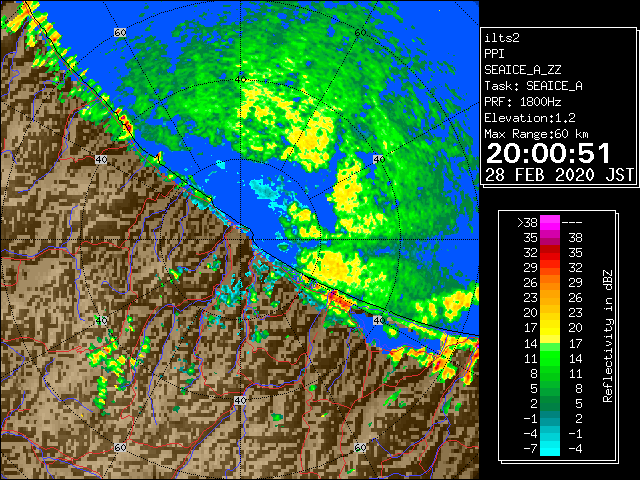This screenshot has width=640, height=480.
Task: Select the 'Elevation:1.2' reading
Action: click(530, 118)
